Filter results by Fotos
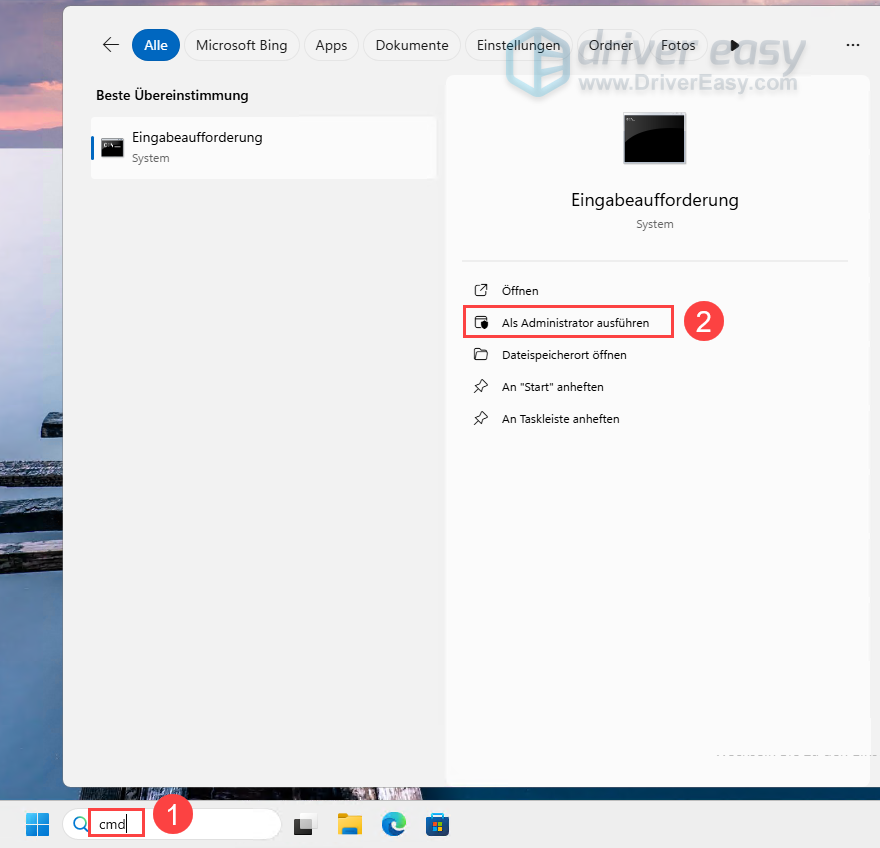 [x=678, y=45]
